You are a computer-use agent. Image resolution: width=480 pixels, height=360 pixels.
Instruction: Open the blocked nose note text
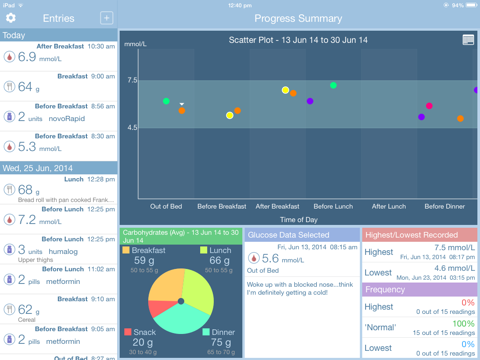tap(300, 289)
